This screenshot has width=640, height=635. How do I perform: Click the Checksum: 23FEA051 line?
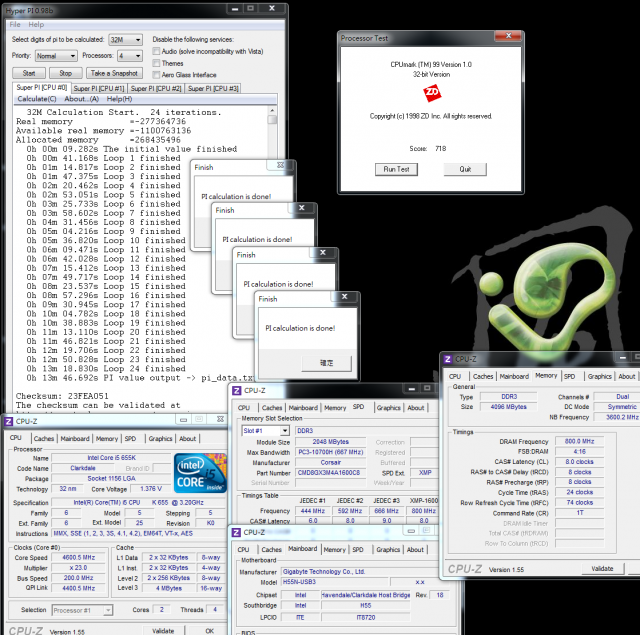click(62, 396)
